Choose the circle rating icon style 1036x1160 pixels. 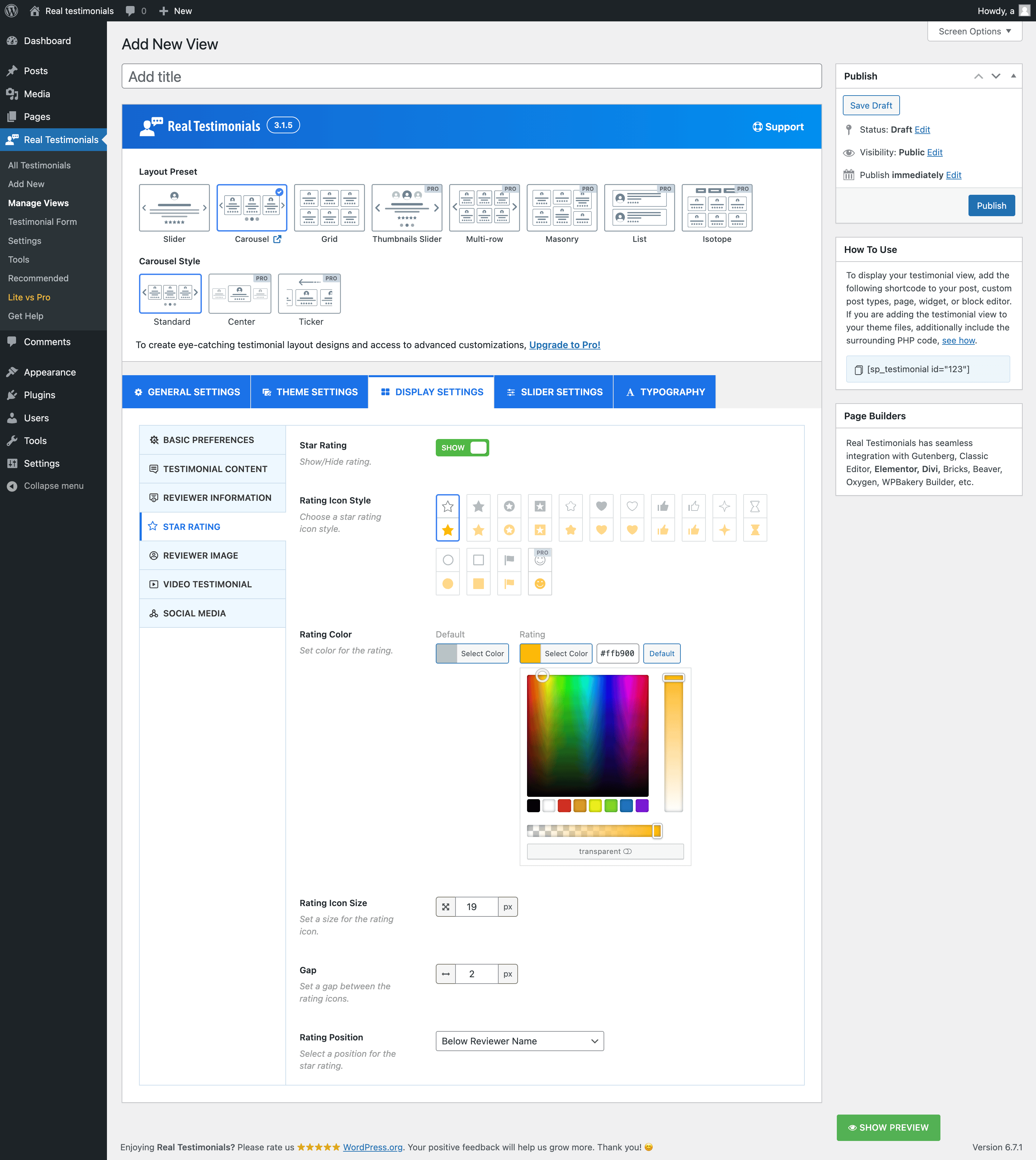[x=447, y=571]
